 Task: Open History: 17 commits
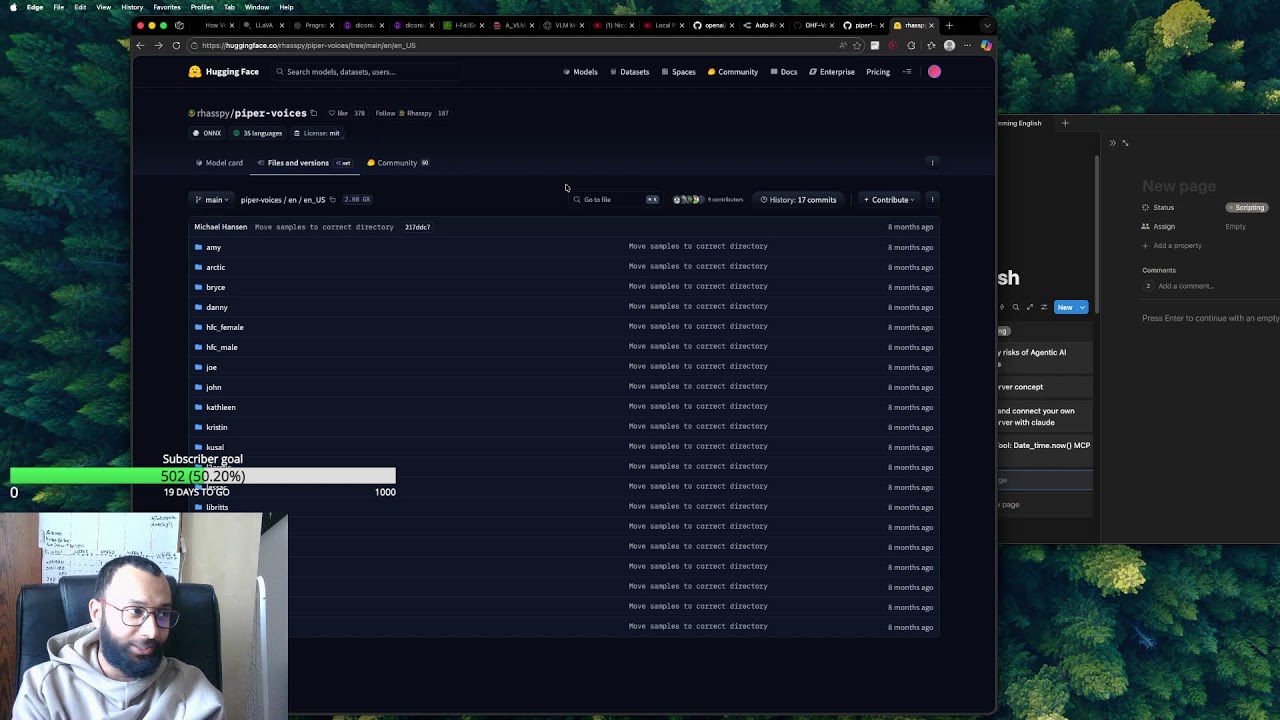798,200
